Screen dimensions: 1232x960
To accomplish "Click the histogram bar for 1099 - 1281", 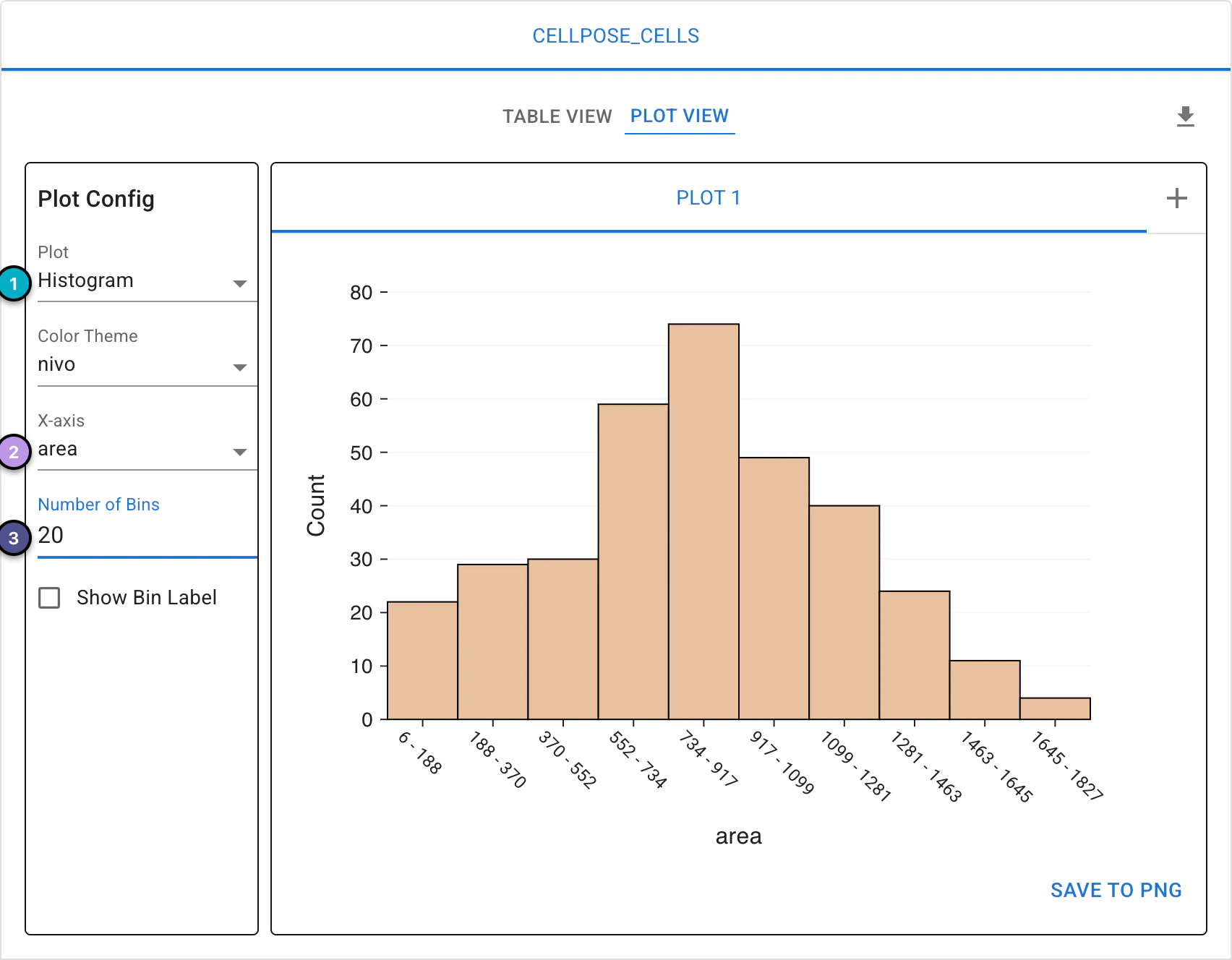I will 844,612.
